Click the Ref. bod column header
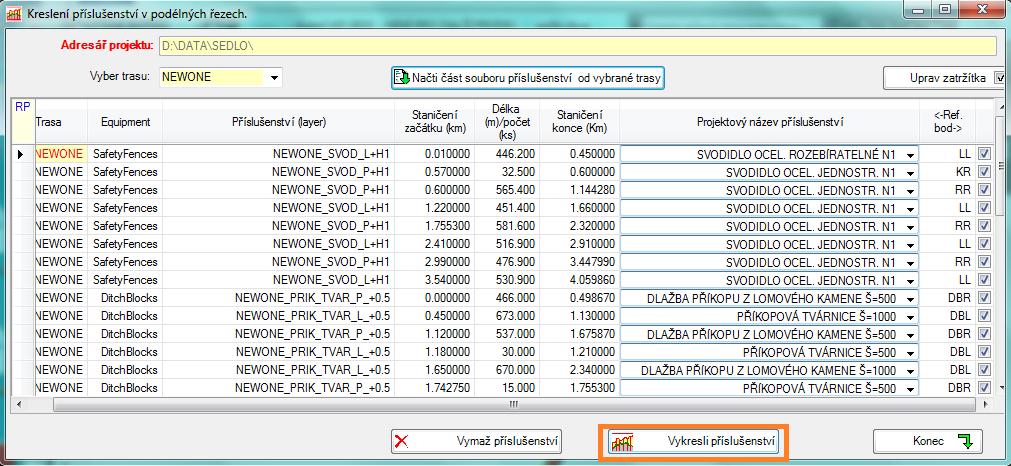Viewport: 1011px width, 466px height. (948, 122)
